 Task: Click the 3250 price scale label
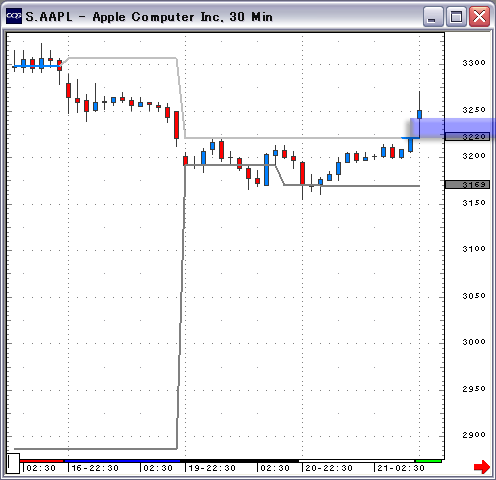click(474, 110)
